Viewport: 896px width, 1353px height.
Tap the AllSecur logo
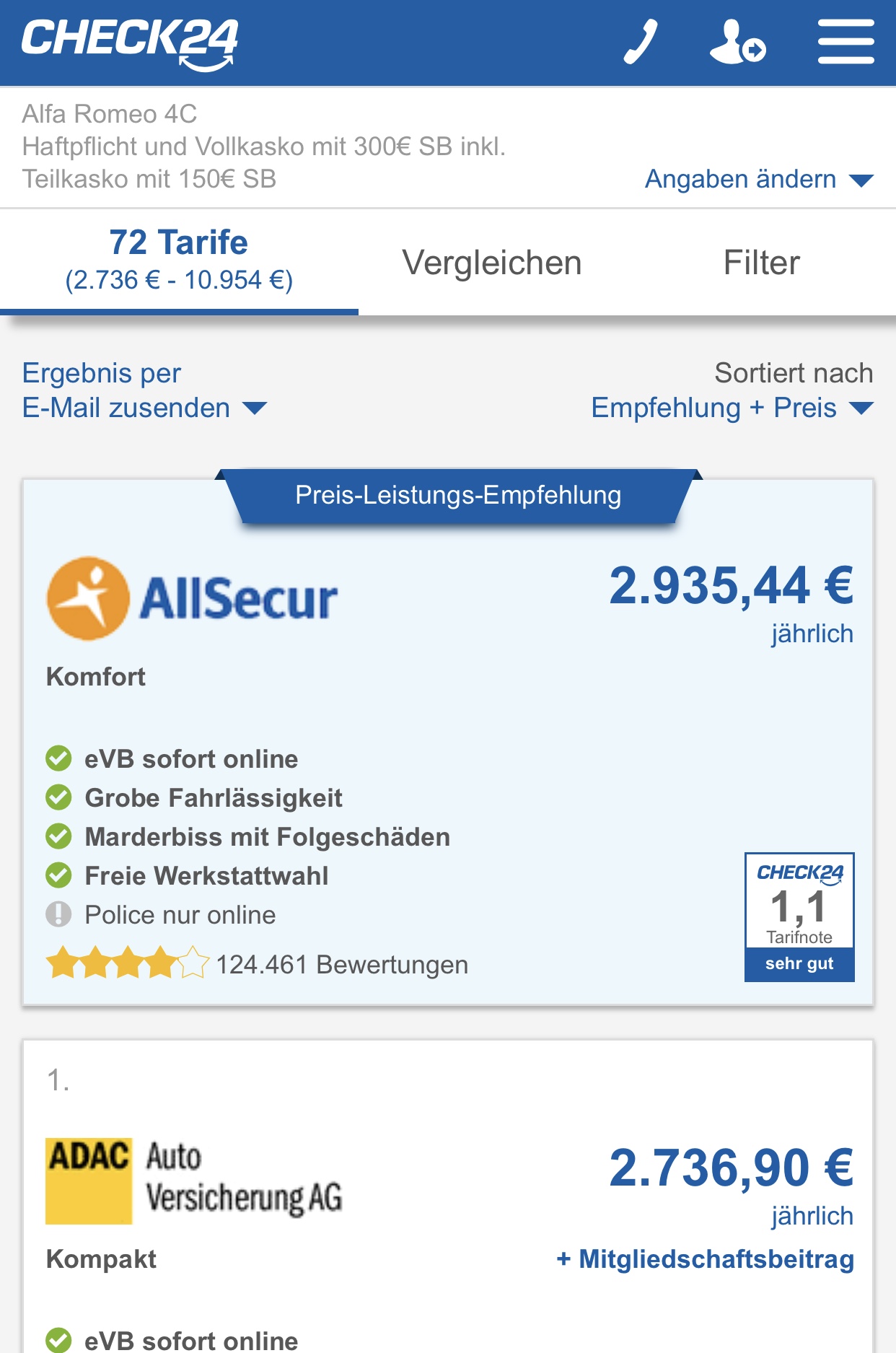click(x=193, y=598)
